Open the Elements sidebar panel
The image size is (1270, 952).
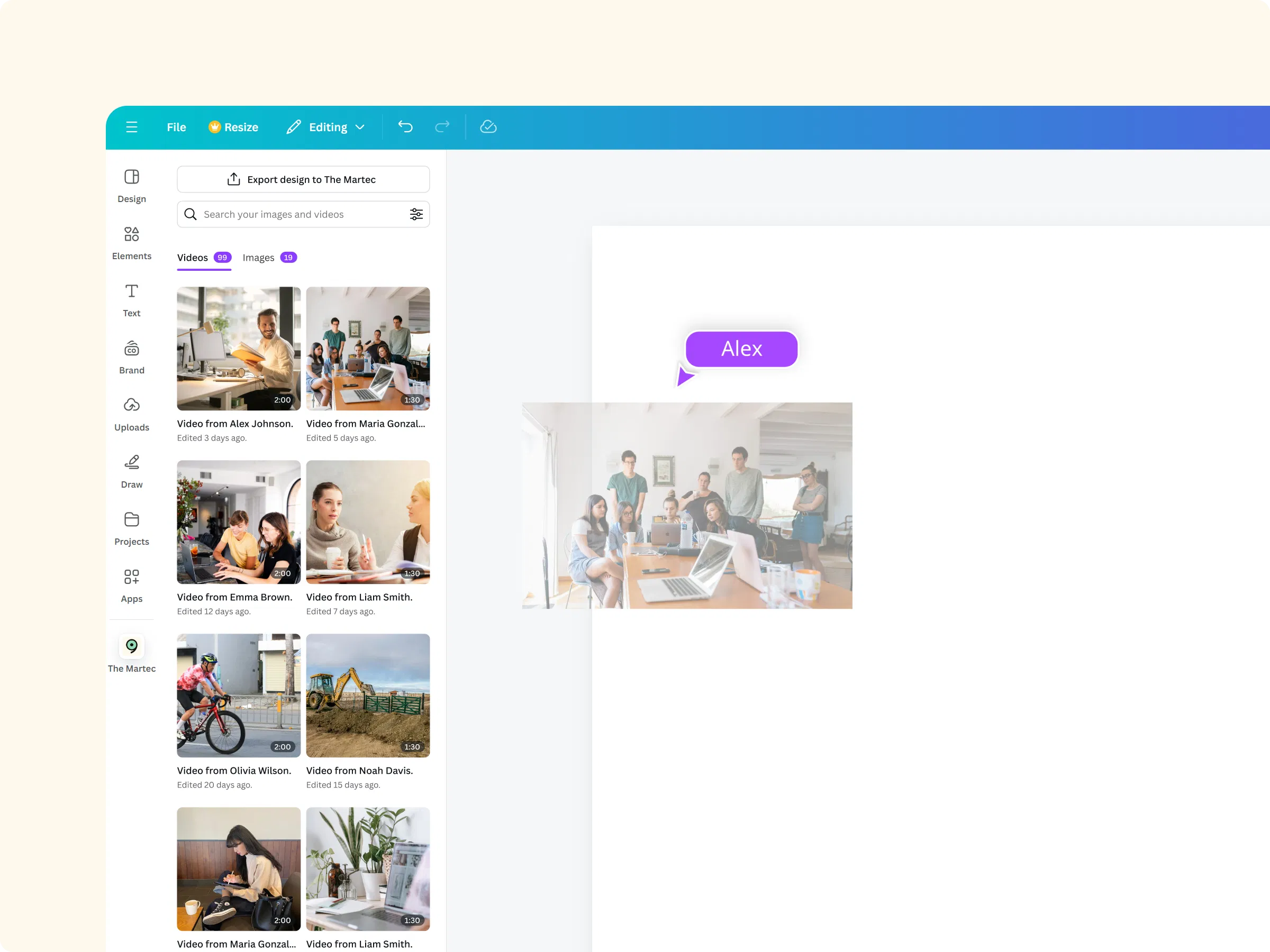(131, 243)
